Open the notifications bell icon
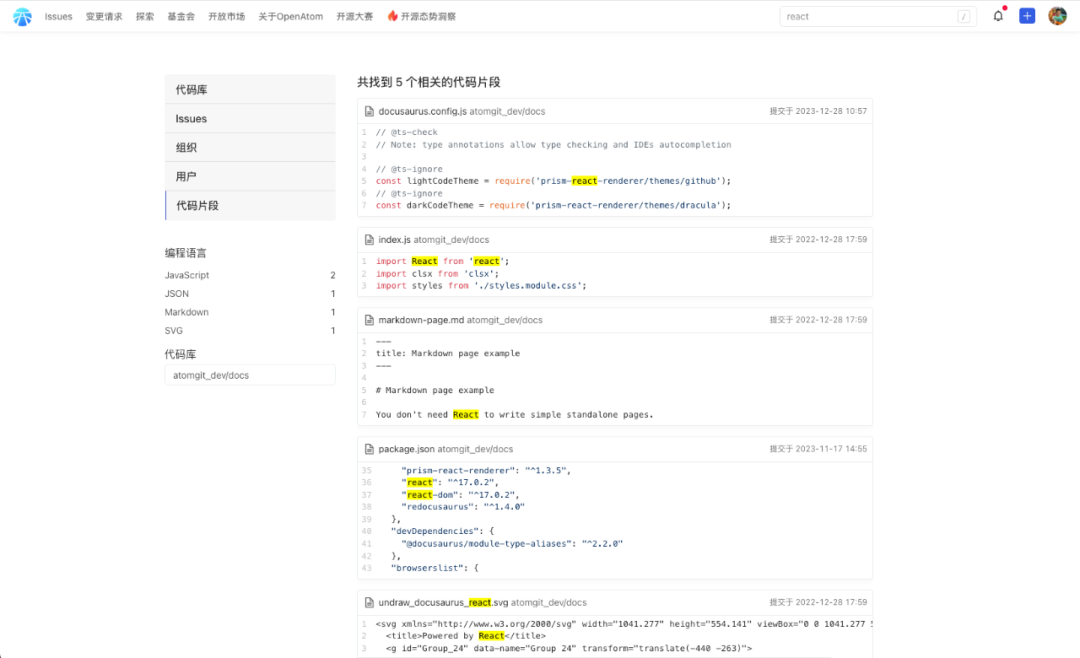This screenshot has height=658, width=1080. 998,16
